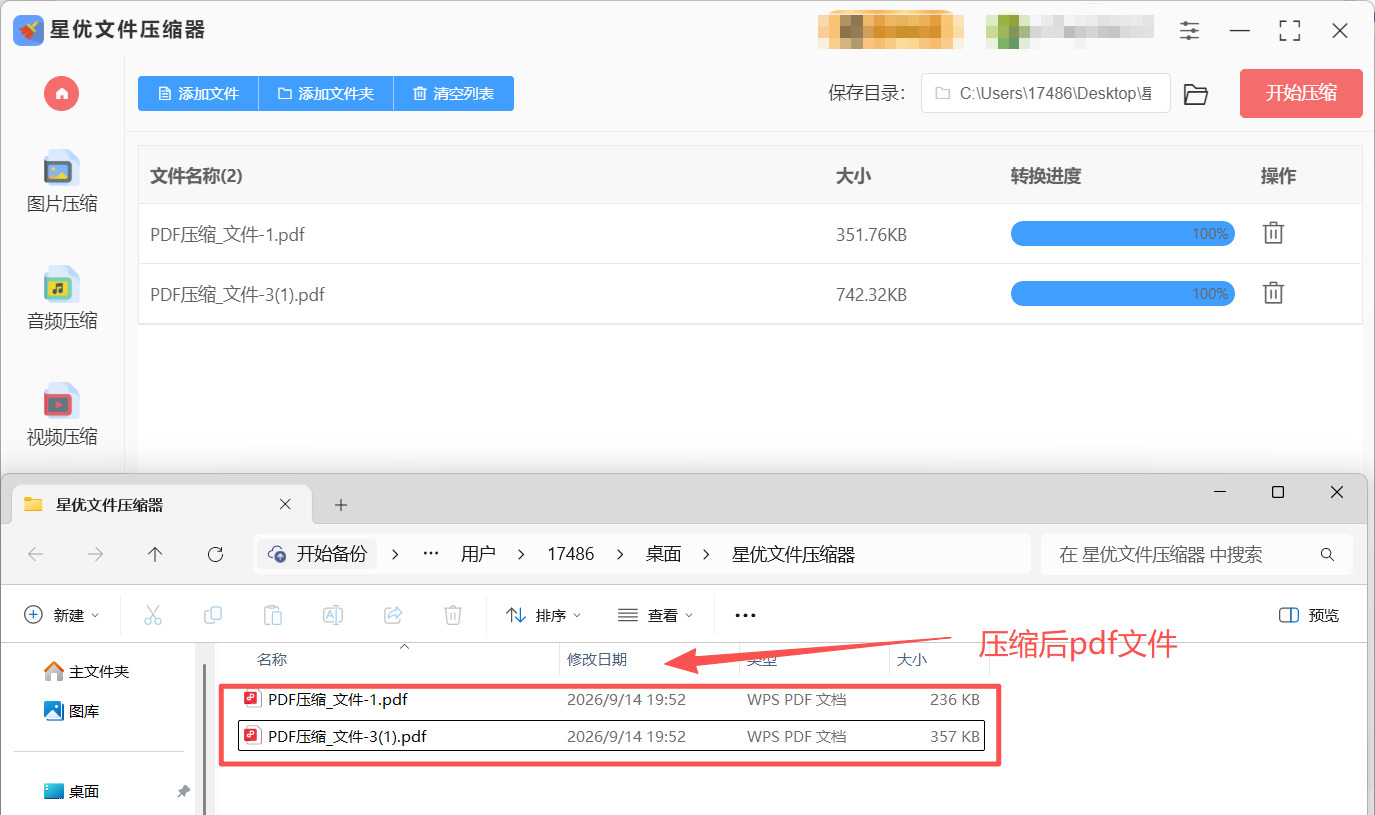Viewport: 1375px width, 815px height.
Task: Open the 查看 view dropdown
Action: 656,615
